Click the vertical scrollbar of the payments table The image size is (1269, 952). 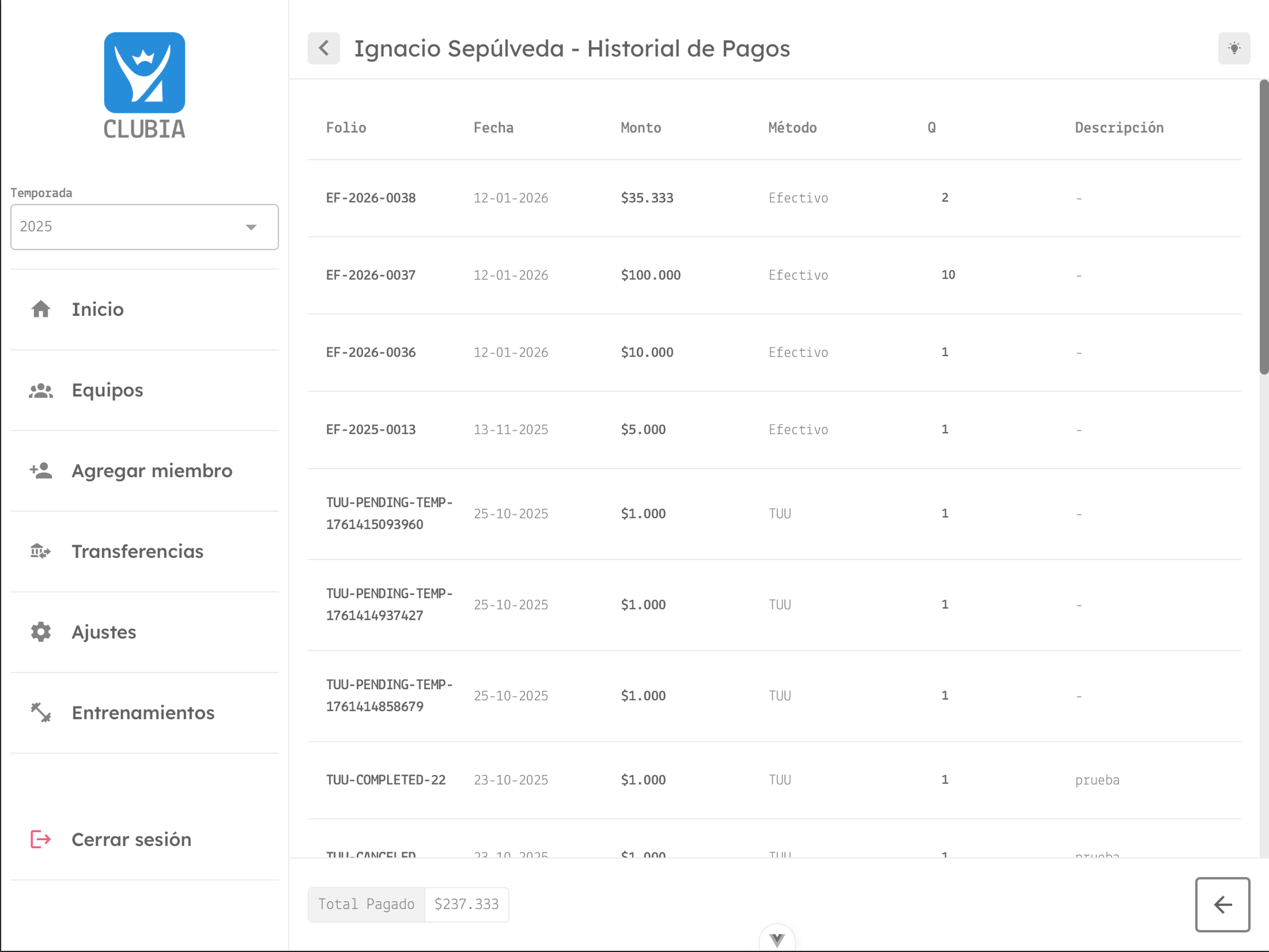(x=1263, y=227)
